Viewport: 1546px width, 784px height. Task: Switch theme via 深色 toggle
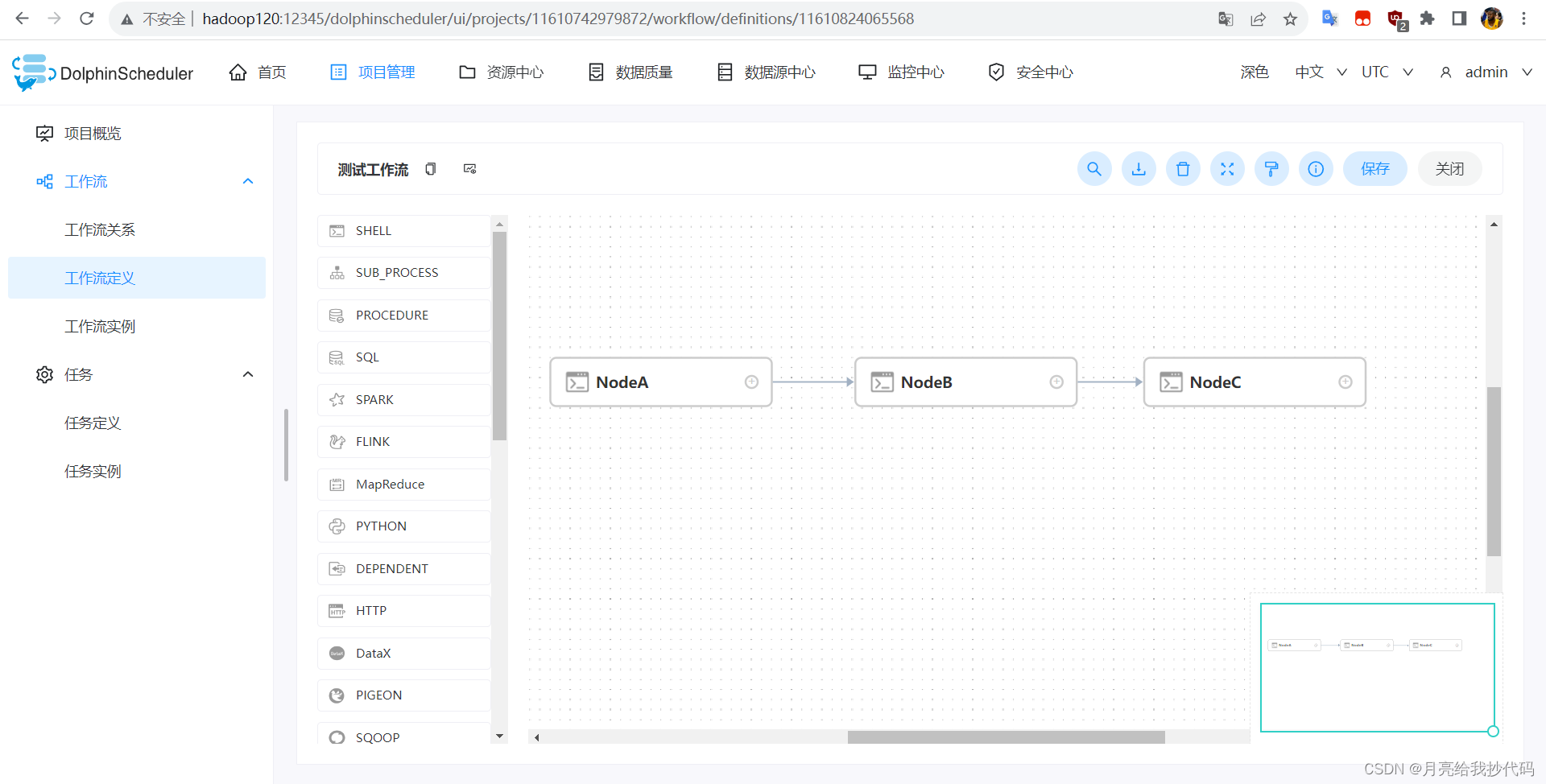[1255, 72]
